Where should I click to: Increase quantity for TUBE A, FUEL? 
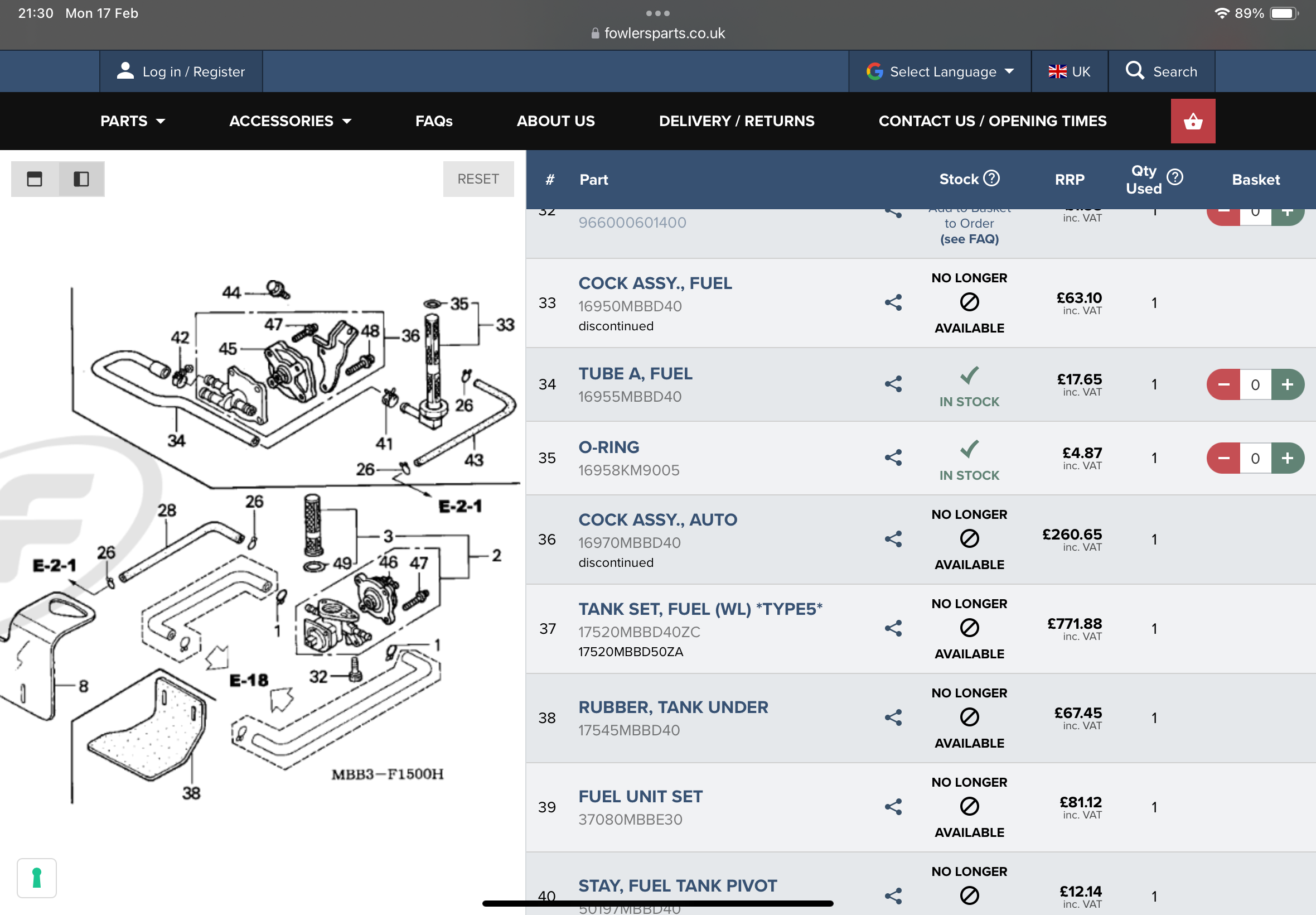(x=1288, y=384)
